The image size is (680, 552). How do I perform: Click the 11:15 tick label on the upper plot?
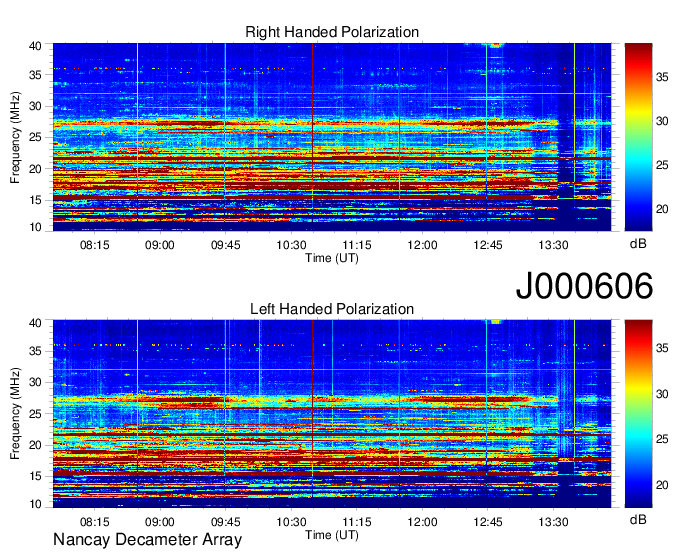pos(356,245)
